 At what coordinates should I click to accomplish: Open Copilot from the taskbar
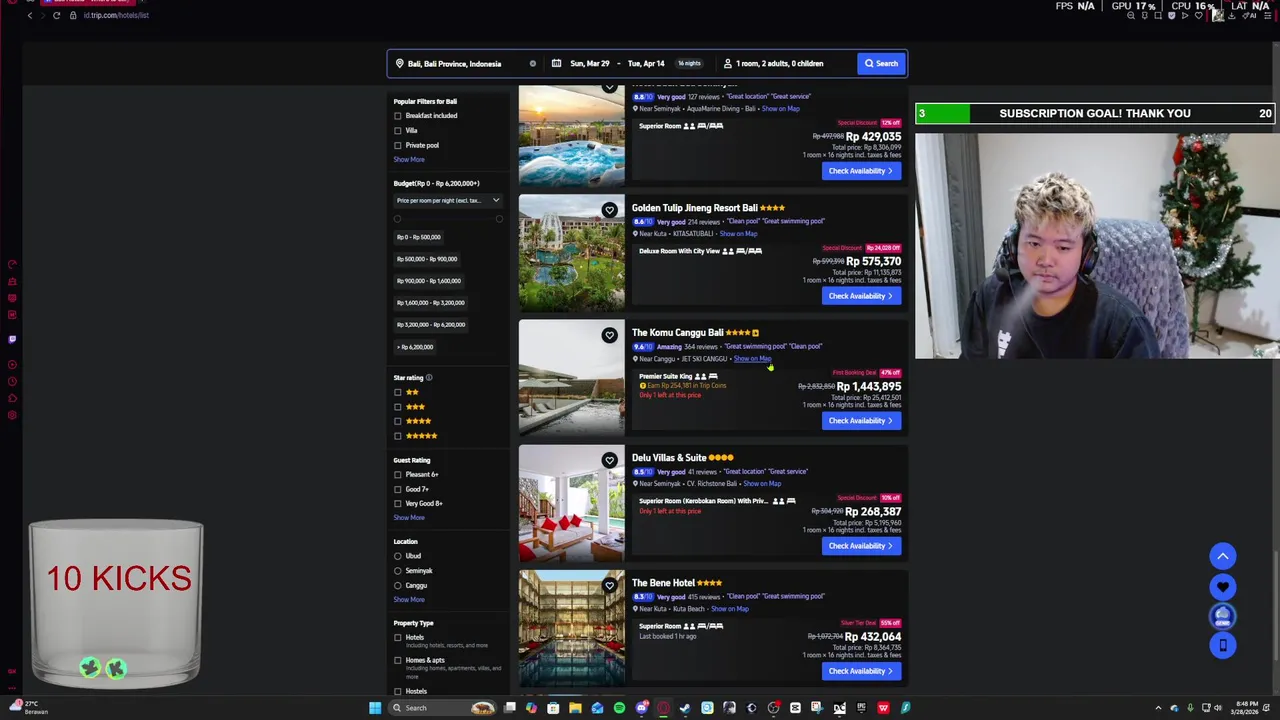531,708
